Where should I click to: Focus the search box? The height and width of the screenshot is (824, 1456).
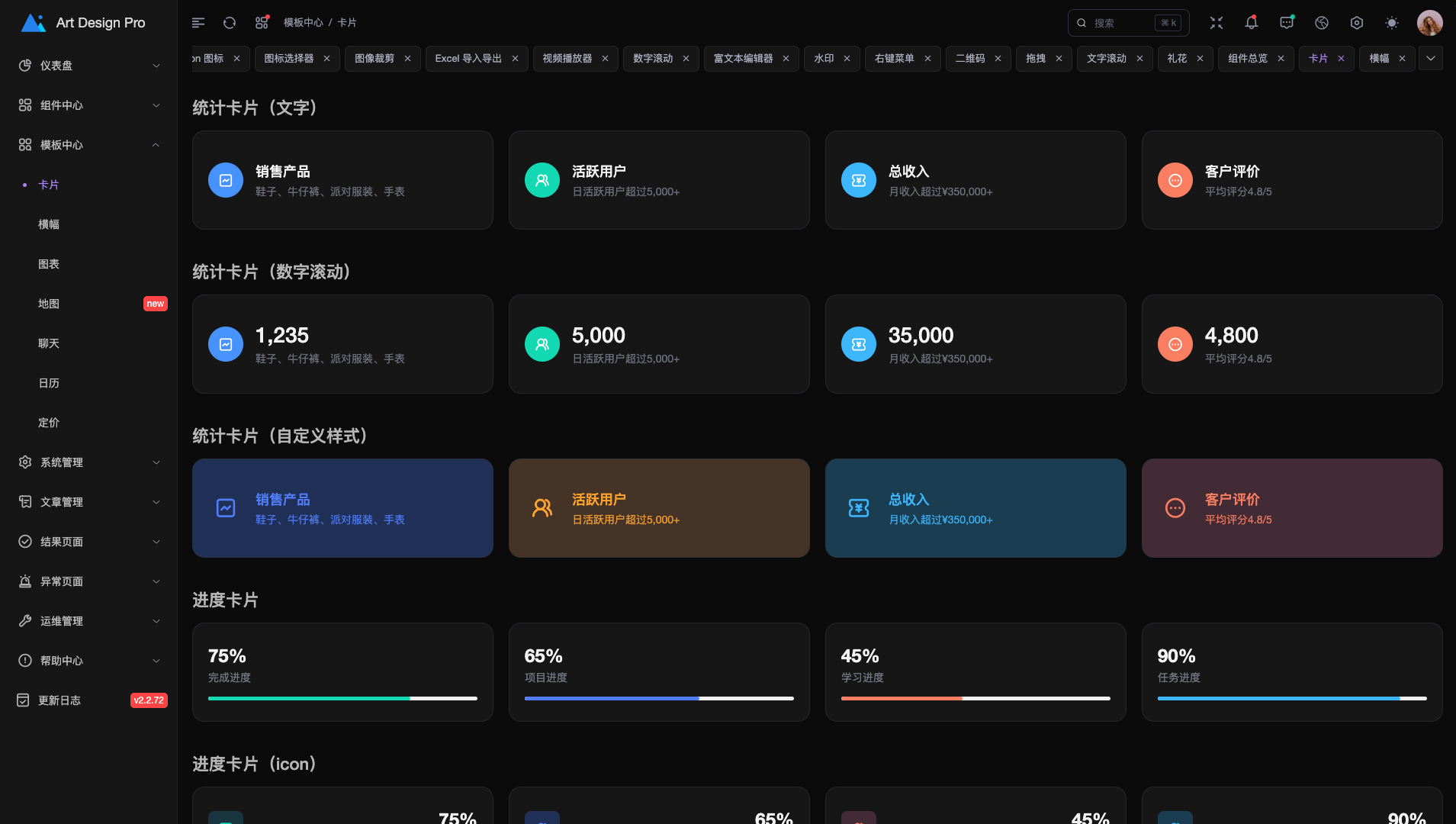click(1128, 23)
